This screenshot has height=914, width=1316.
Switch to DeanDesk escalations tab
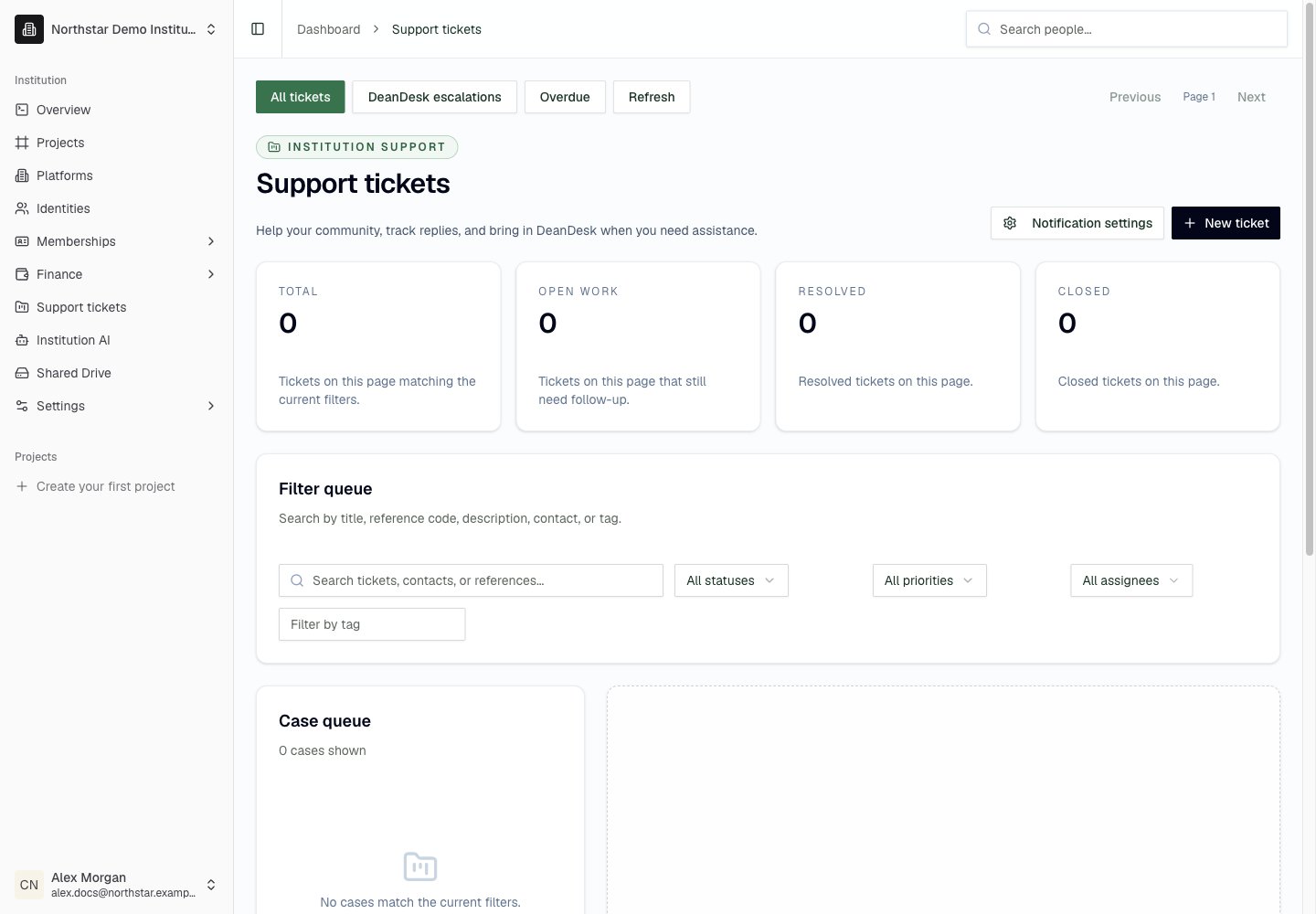click(434, 97)
